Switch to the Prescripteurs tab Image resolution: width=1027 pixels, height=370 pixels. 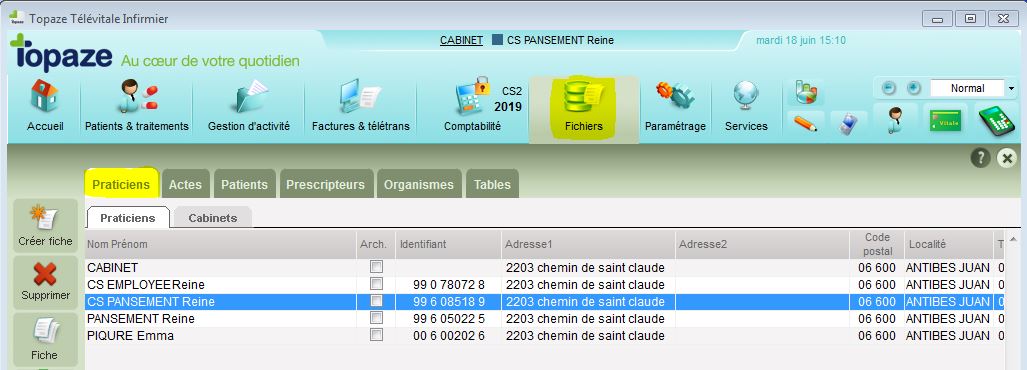click(x=326, y=184)
